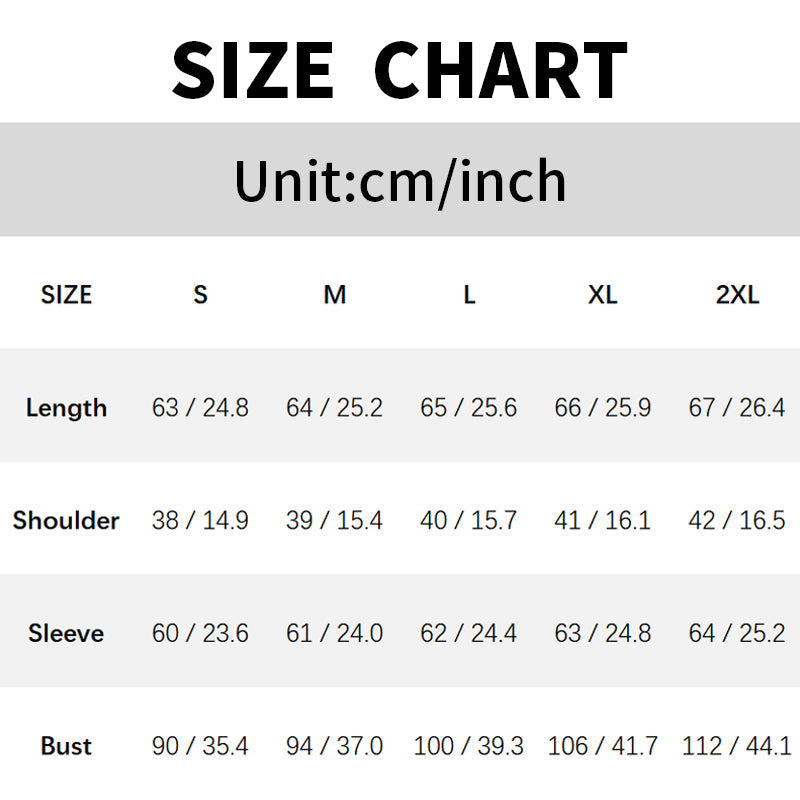Click the Unit:cm/inch banner text
Screen dimensions: 800x800
[400, 181]
